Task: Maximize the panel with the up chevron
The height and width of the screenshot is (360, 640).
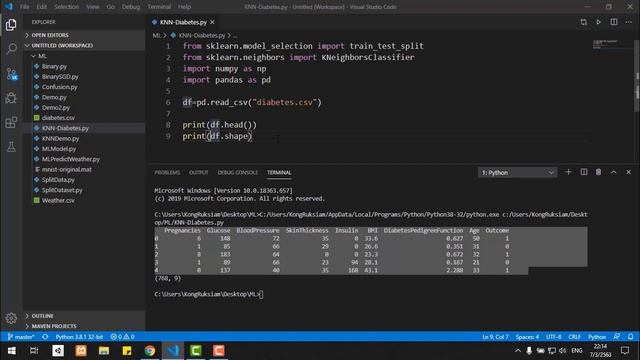Action: coord(613,172)
